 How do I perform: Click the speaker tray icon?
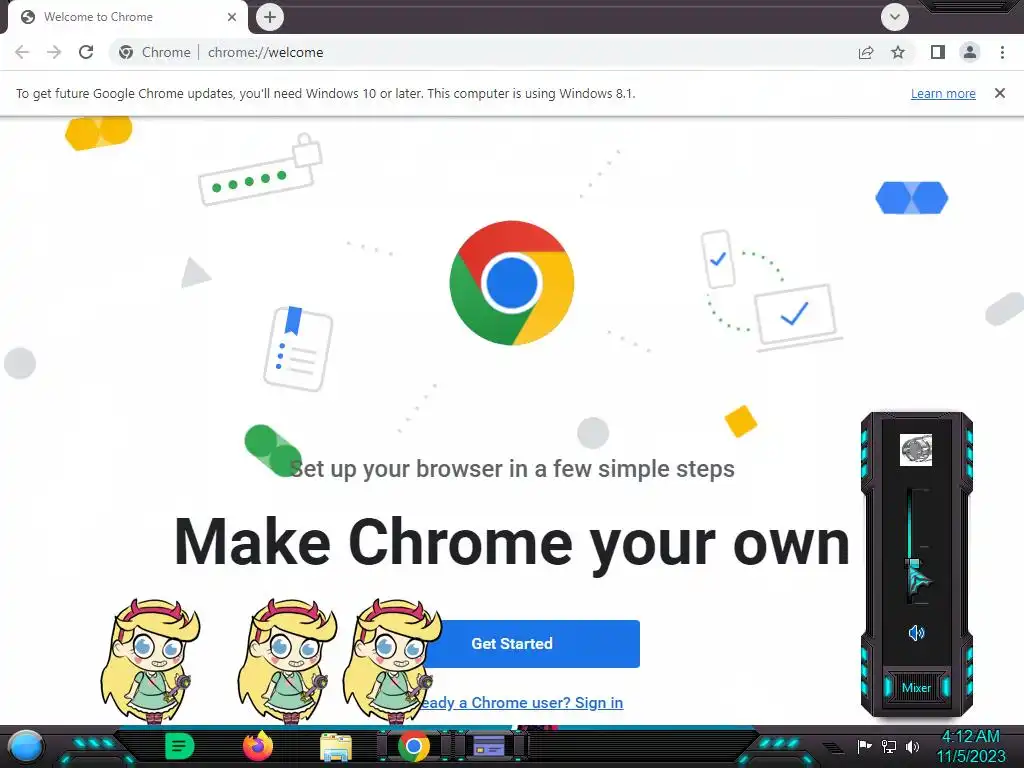pyautogui.click(x=912, y=746)
